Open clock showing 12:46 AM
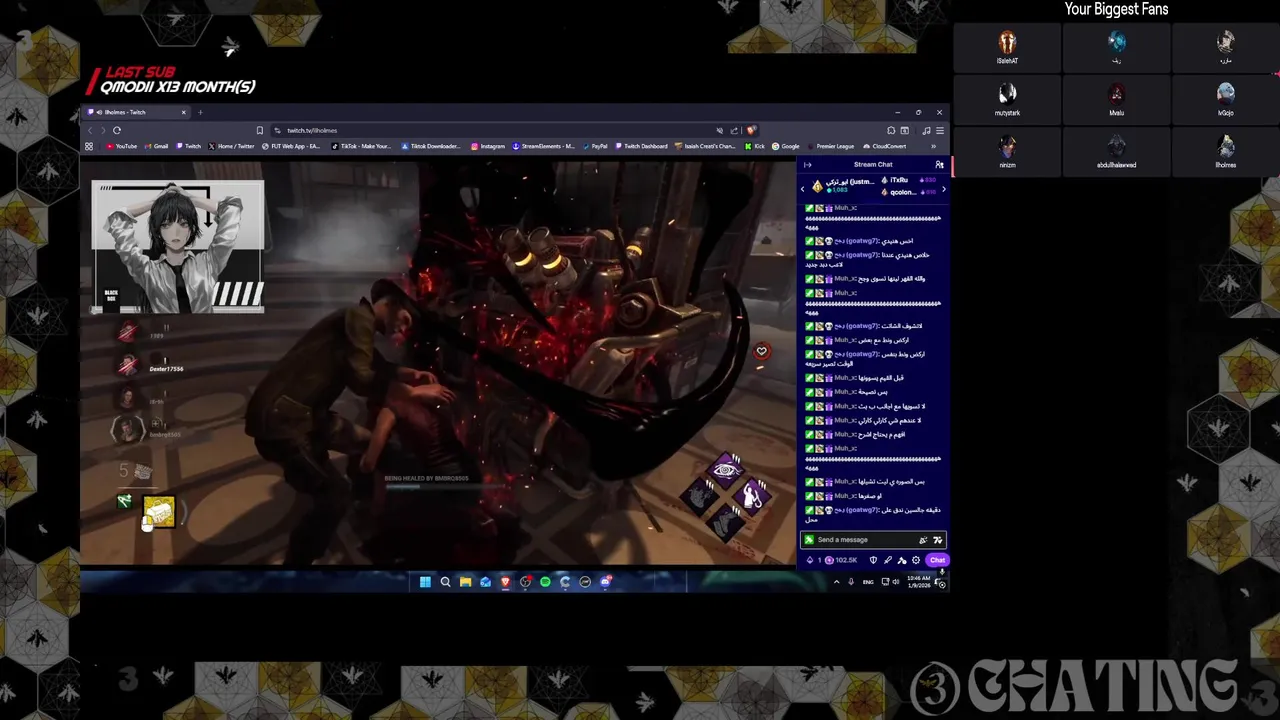 click(x=919, y=582)
